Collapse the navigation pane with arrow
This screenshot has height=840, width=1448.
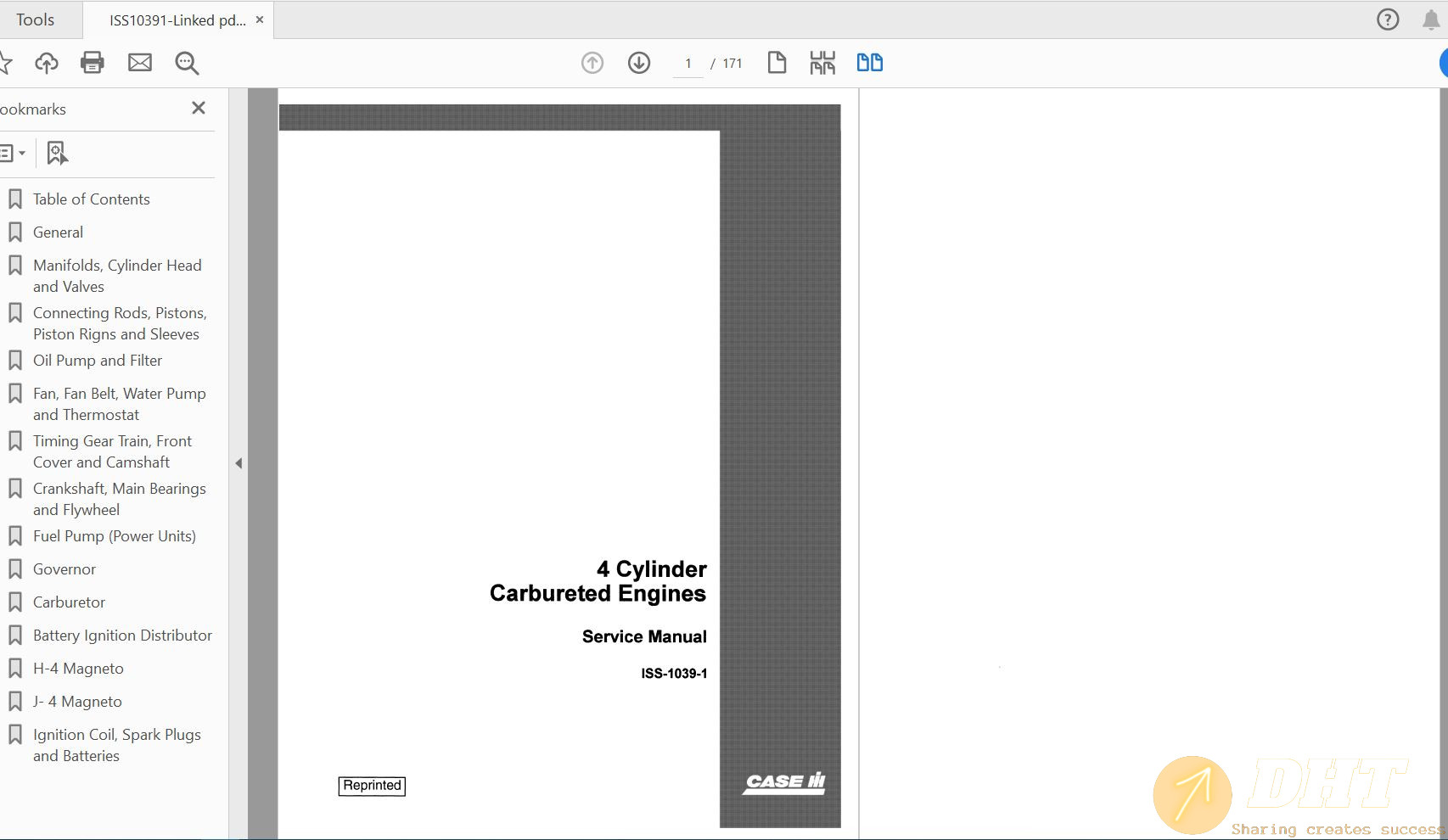click(239, 463)
